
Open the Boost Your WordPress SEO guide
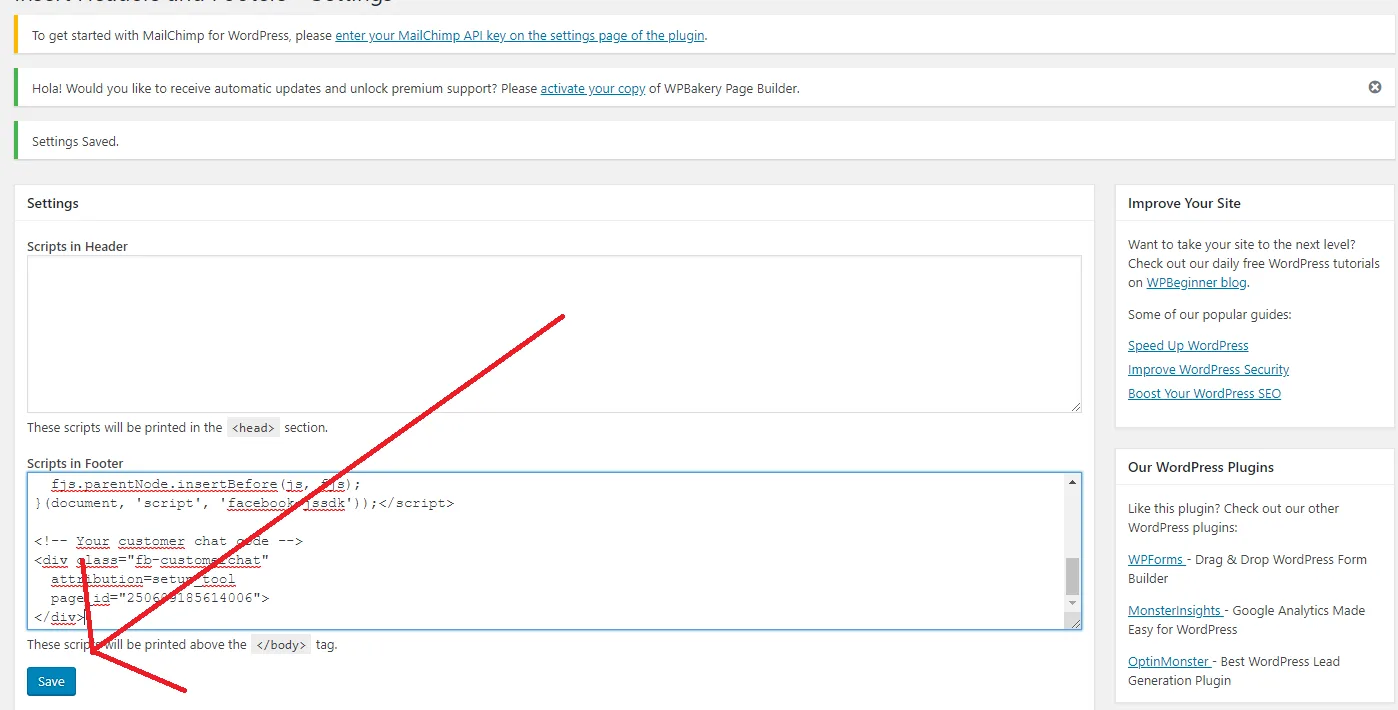click(x=1204, y=393)
